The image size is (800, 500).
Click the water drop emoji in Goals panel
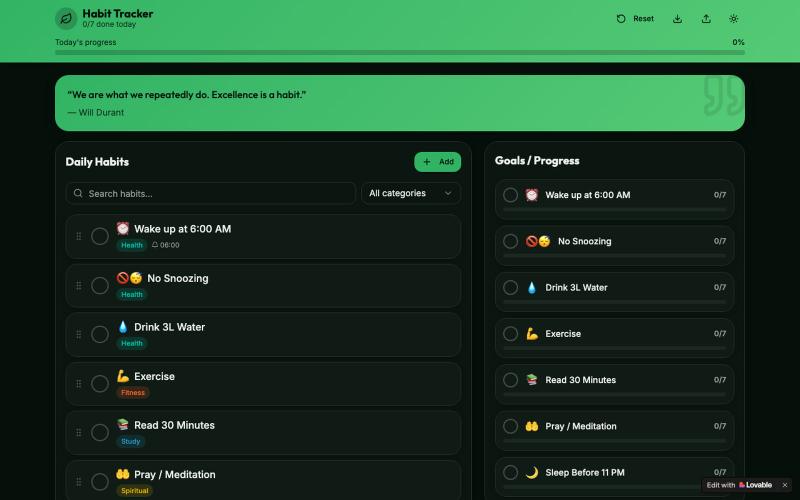click(x=532, y=288)
